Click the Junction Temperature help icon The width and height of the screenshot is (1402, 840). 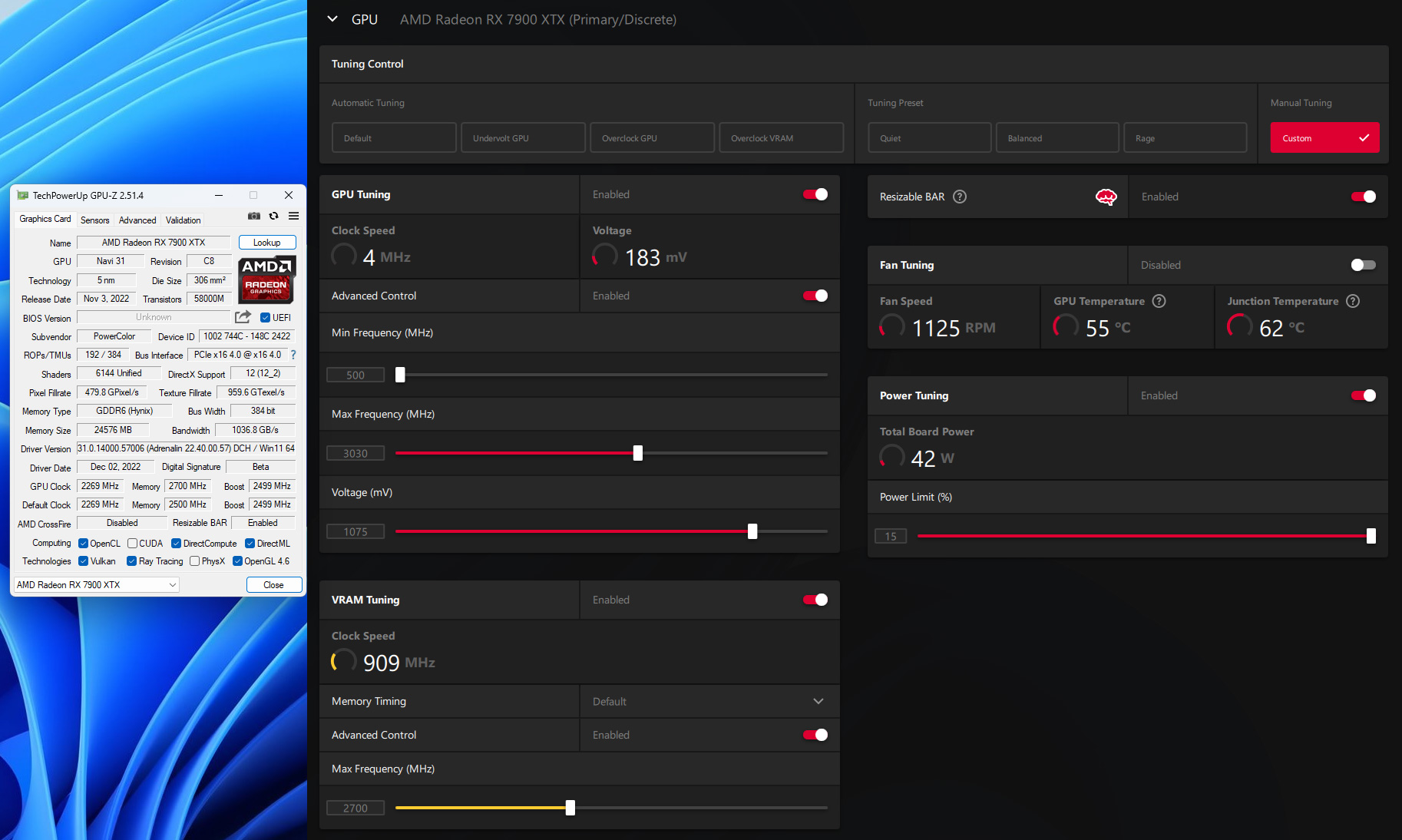pos(1353,301)
